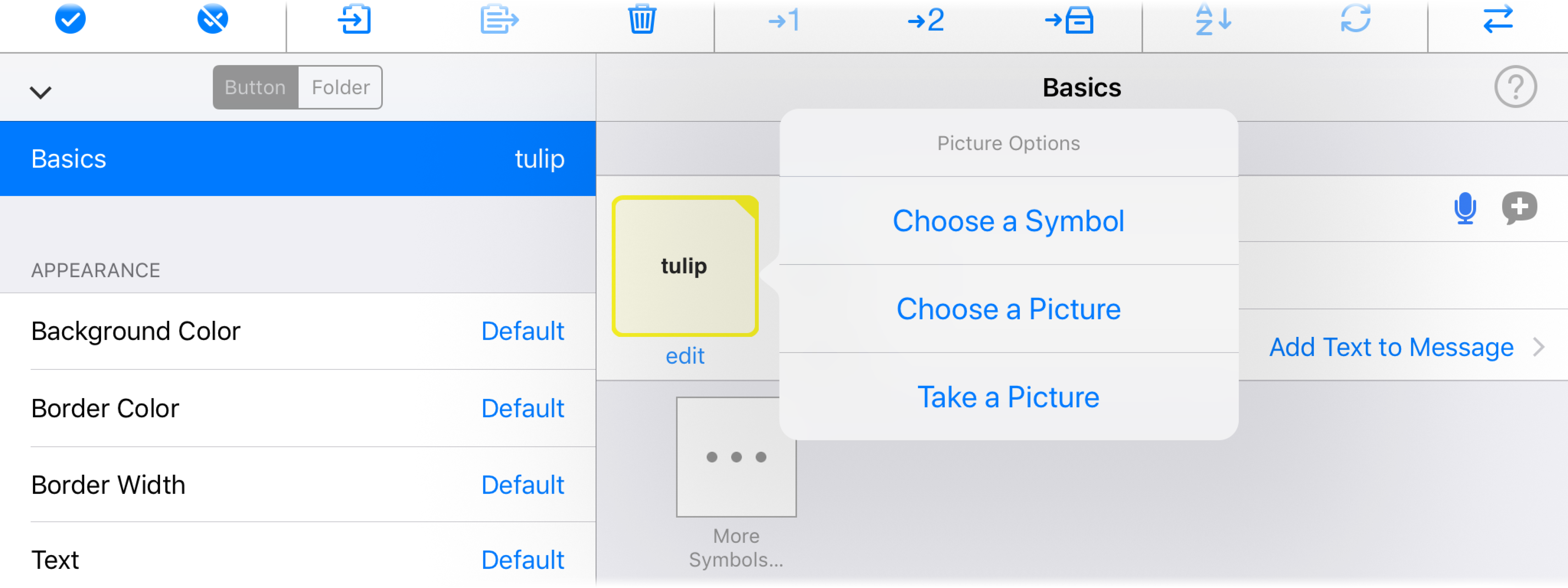The height and width of the screenshot is (588, 1568).
Task: Switch the segmented control to Folder
Action: pyautogui.click(x=340, y=87)
